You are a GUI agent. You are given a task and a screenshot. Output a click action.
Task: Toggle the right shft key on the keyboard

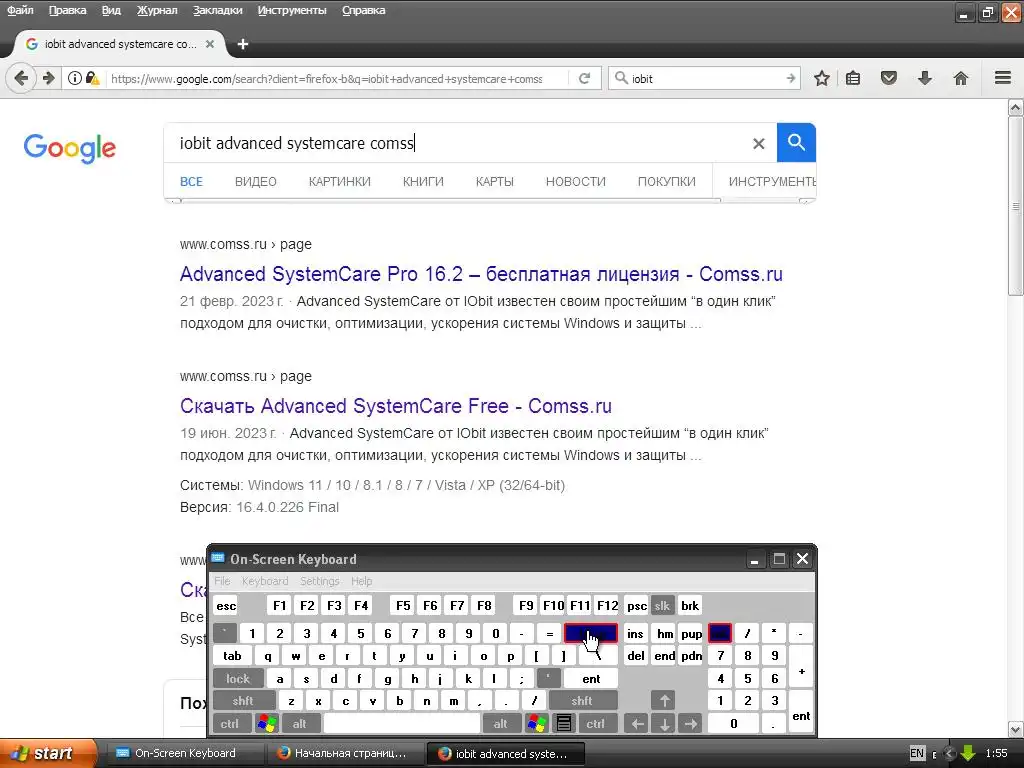(582, 701)
